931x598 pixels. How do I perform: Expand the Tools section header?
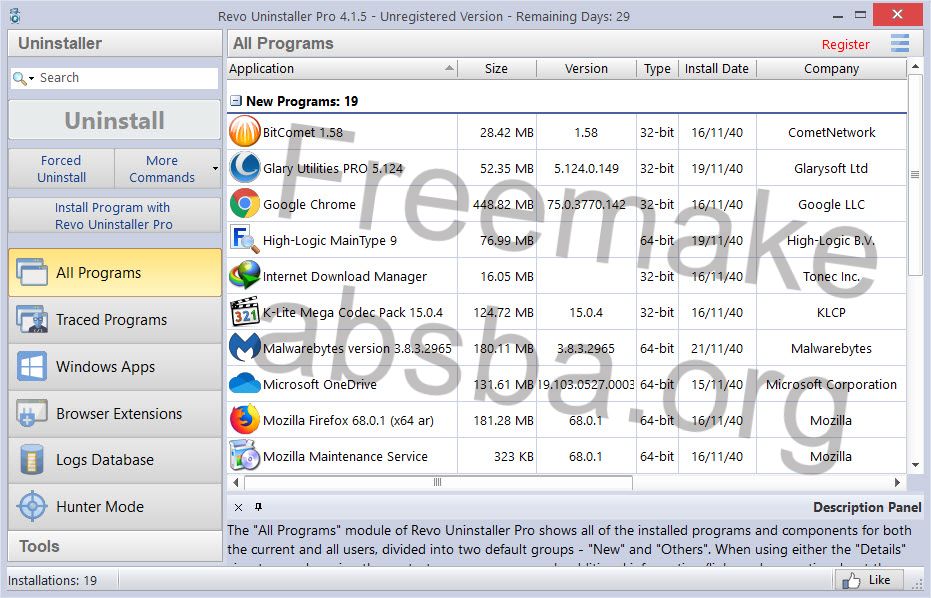coord(115,546)
